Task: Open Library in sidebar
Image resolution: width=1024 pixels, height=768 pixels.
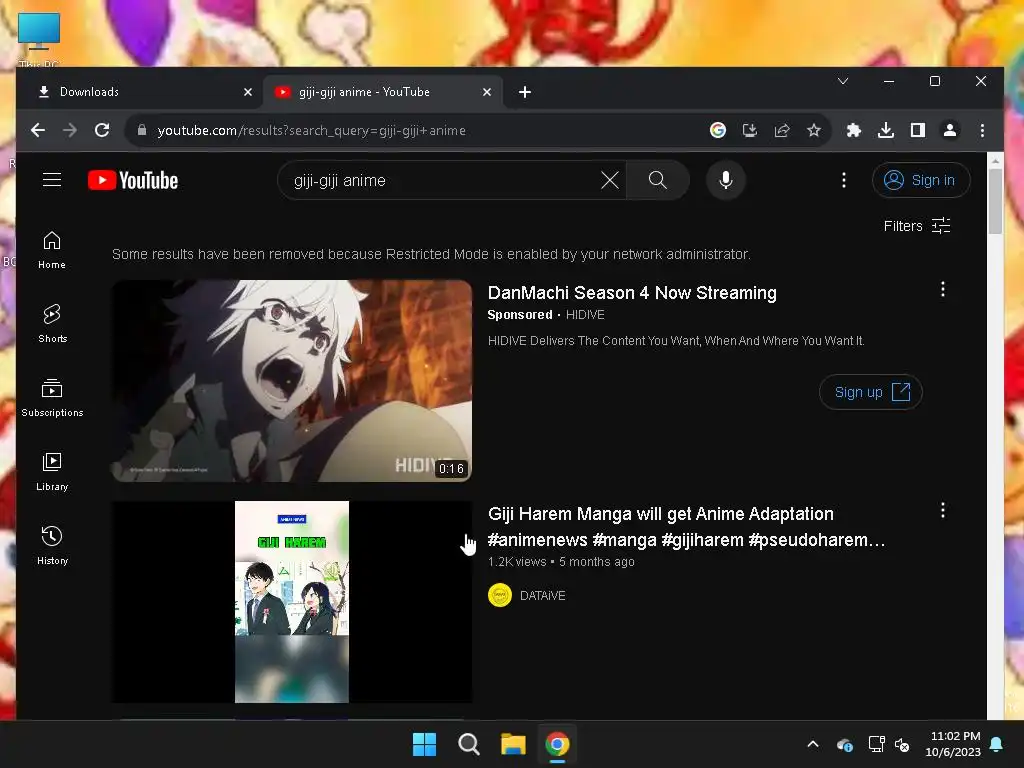Action: click(52, 472)
